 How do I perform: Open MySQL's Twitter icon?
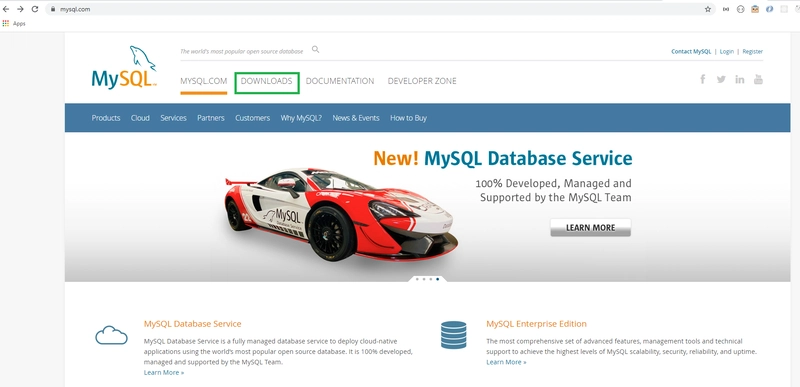coord(721,79)
